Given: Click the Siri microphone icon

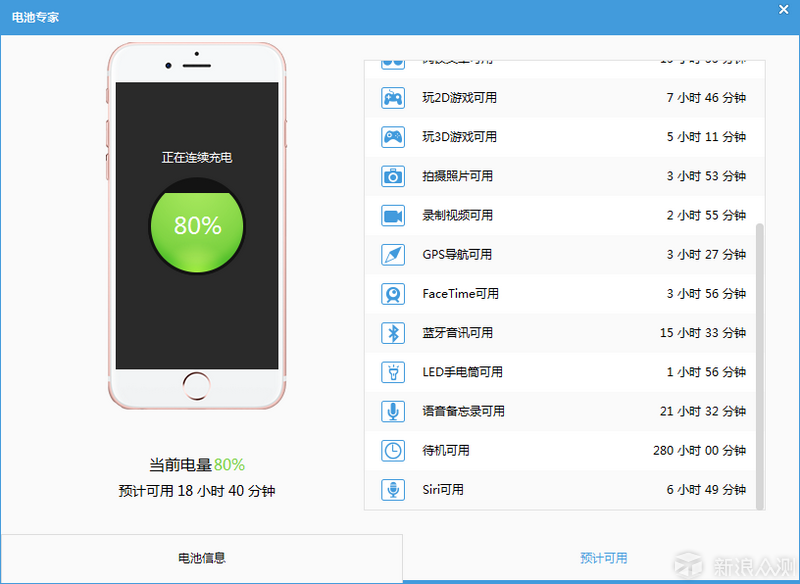Looking at the screenshot, I should click(x=393, y=490).
